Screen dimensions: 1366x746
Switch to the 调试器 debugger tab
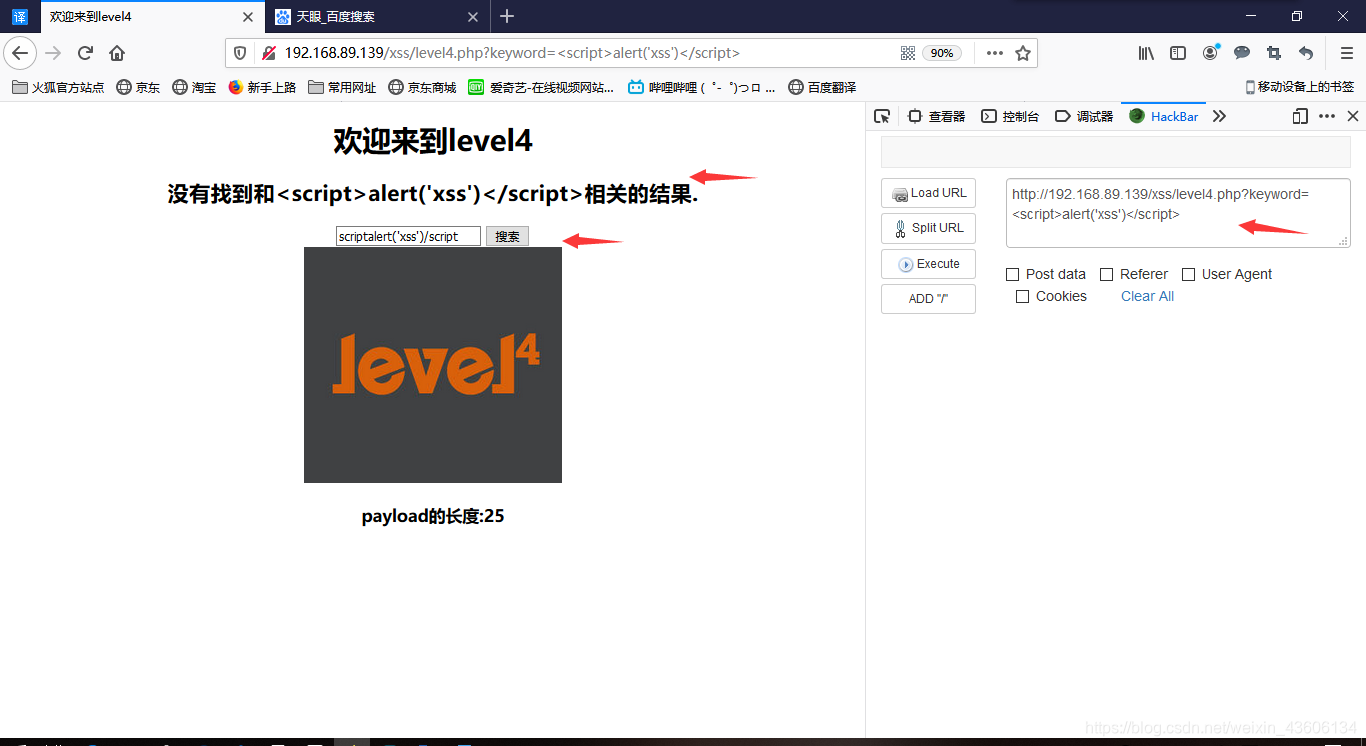[x=1084, y=116]
